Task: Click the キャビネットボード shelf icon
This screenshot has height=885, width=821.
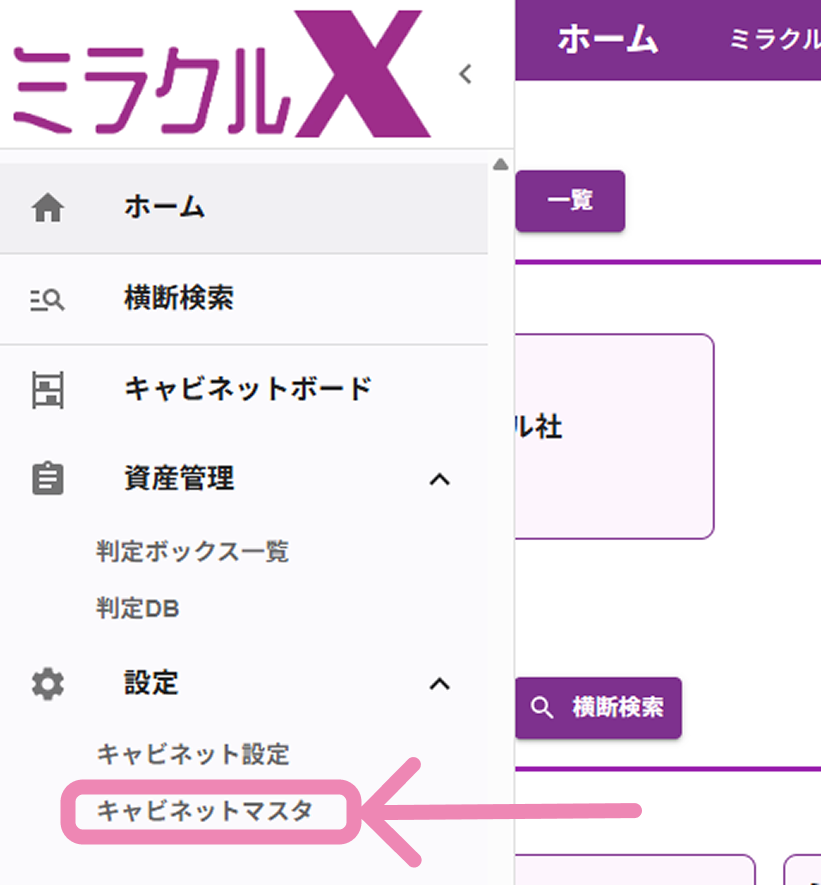Action: click(46, 389)
